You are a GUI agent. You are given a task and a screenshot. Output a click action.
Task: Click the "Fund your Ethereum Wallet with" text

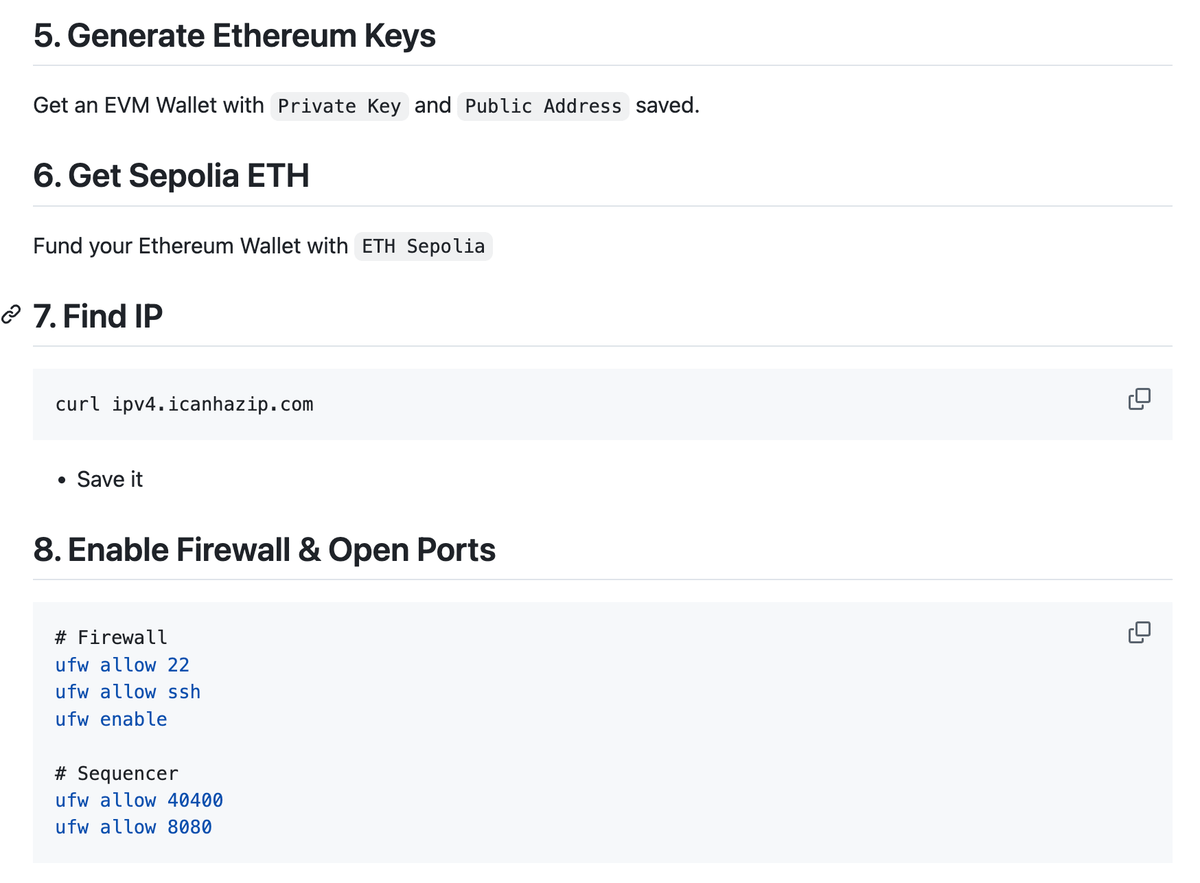pos(190,246)
